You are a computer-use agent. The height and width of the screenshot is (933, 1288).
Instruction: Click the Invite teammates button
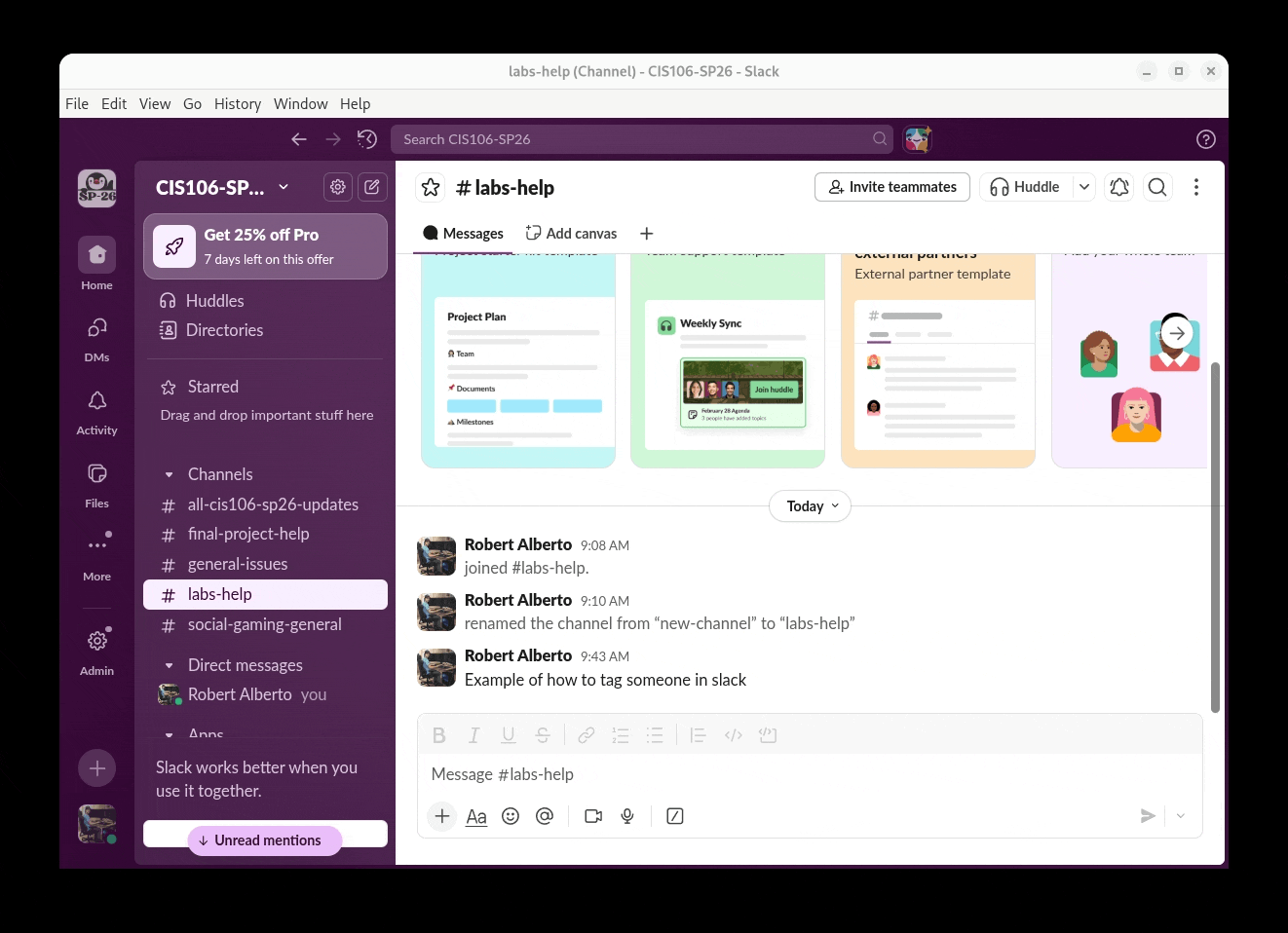[891, 187]
